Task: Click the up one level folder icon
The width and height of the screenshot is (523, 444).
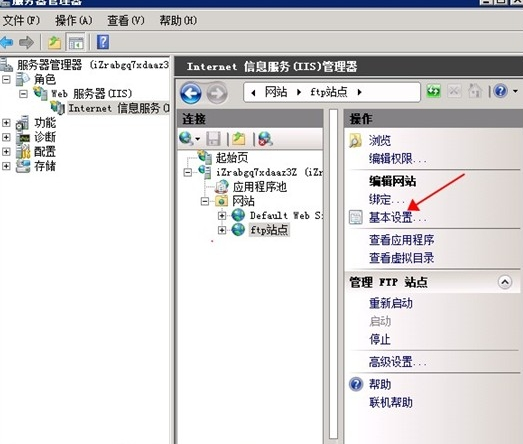Action: [54, 42]
